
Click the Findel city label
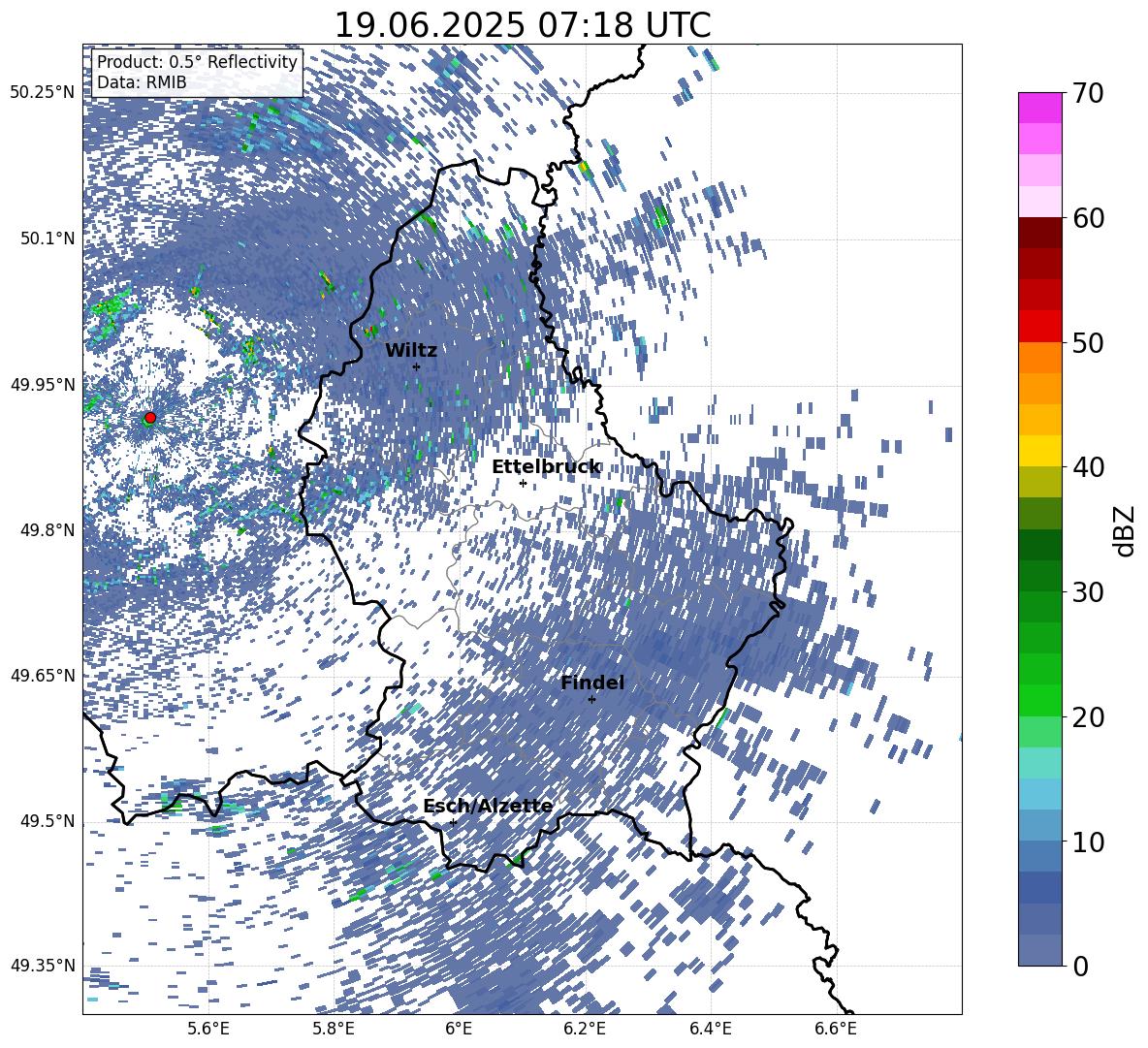coord(592,683)
